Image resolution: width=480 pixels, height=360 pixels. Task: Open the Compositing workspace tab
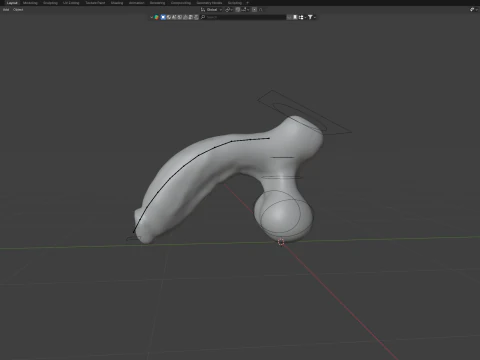[x=181, y=3]
